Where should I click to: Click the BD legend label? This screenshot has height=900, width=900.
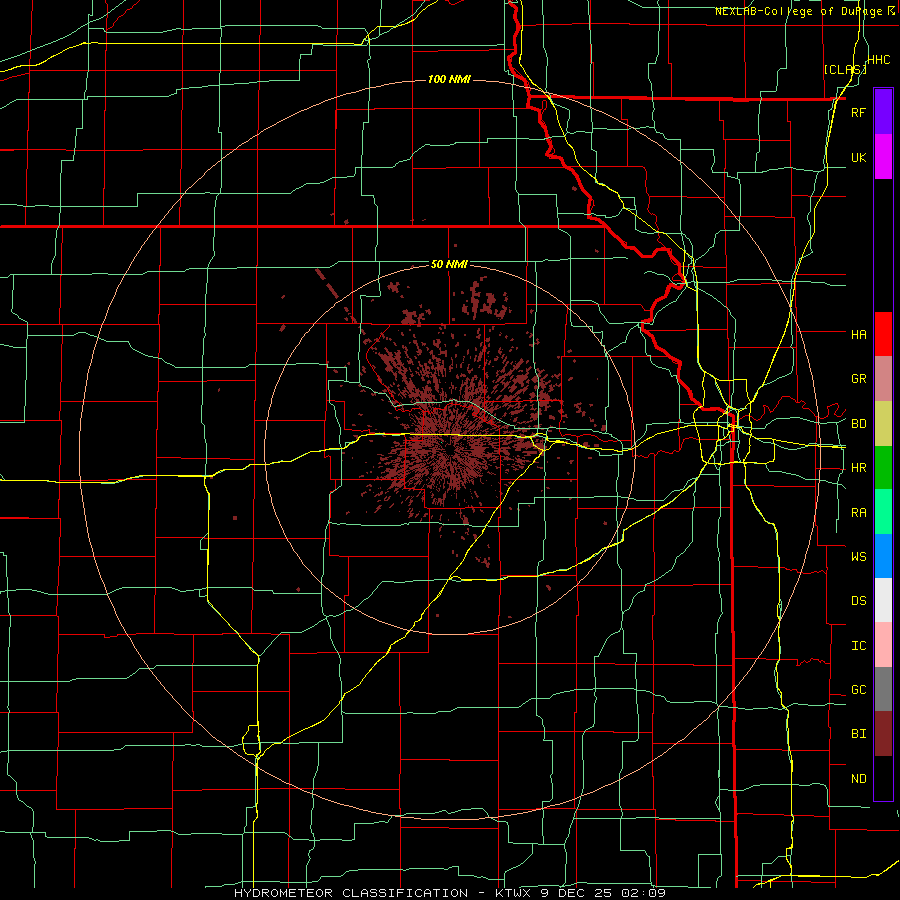point(858,424)
